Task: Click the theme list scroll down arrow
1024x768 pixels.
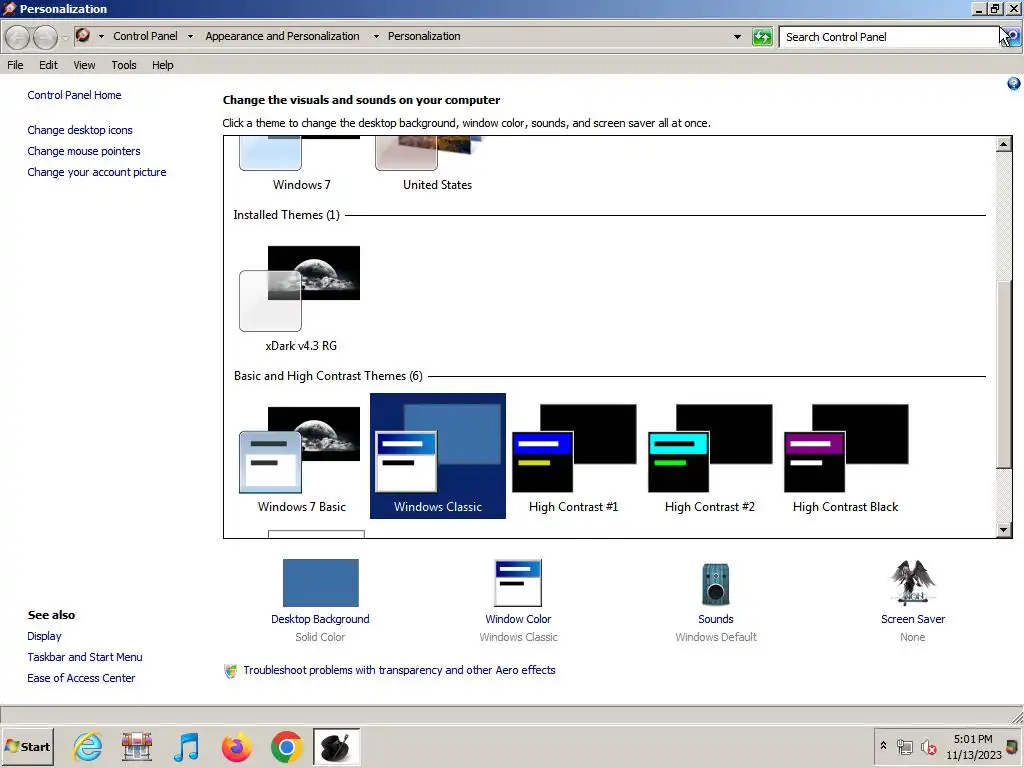Action: [1004, 530]
